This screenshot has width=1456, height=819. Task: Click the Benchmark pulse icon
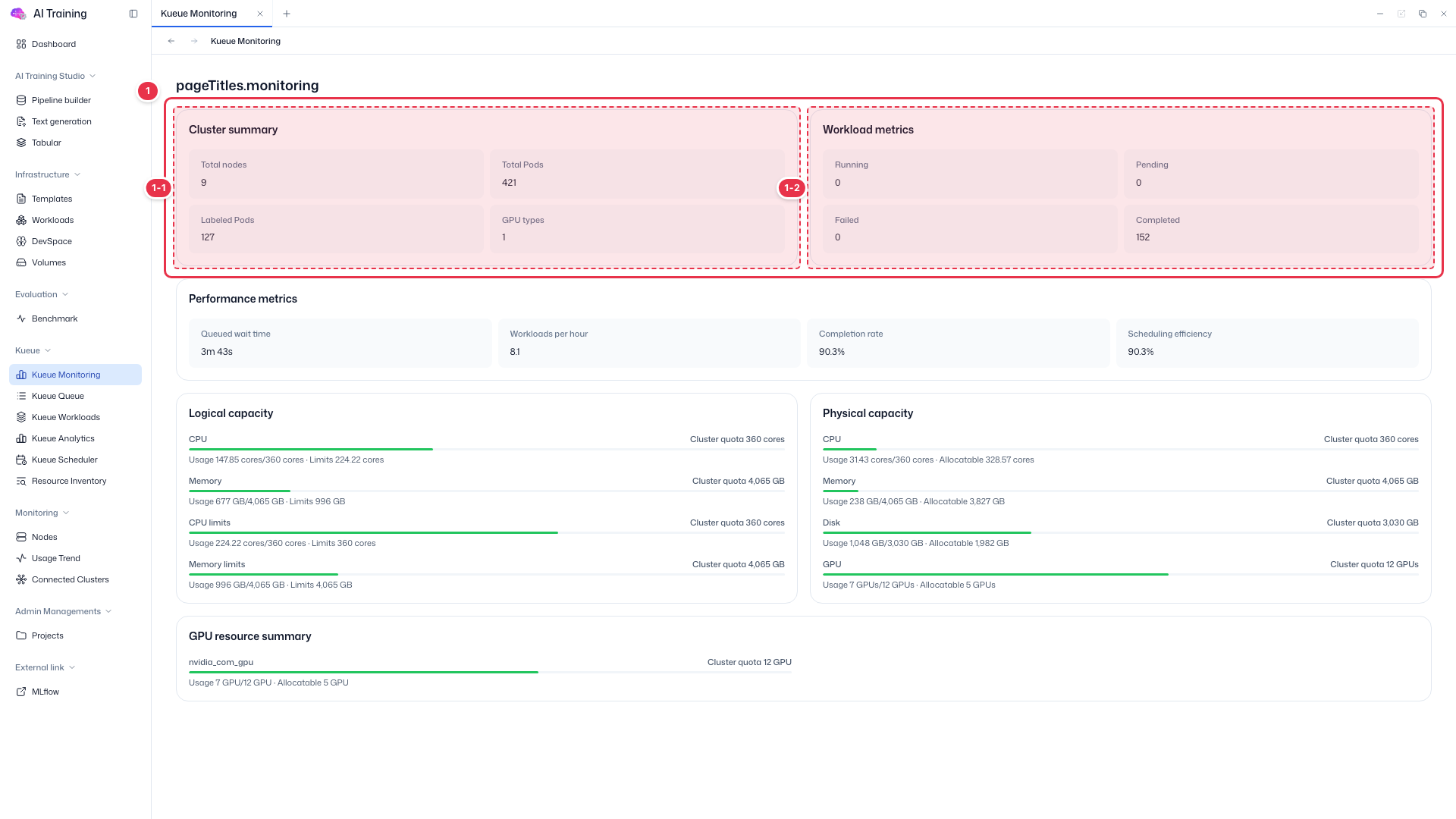pos(21,318)
